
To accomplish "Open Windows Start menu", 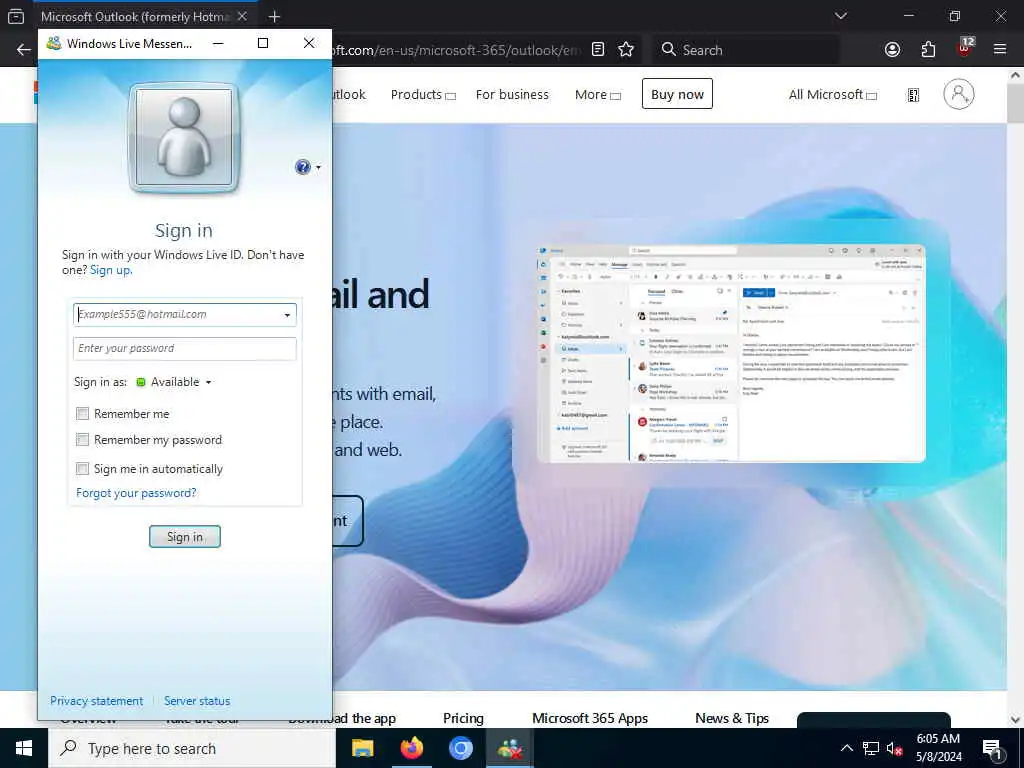I will coord(24,748).
